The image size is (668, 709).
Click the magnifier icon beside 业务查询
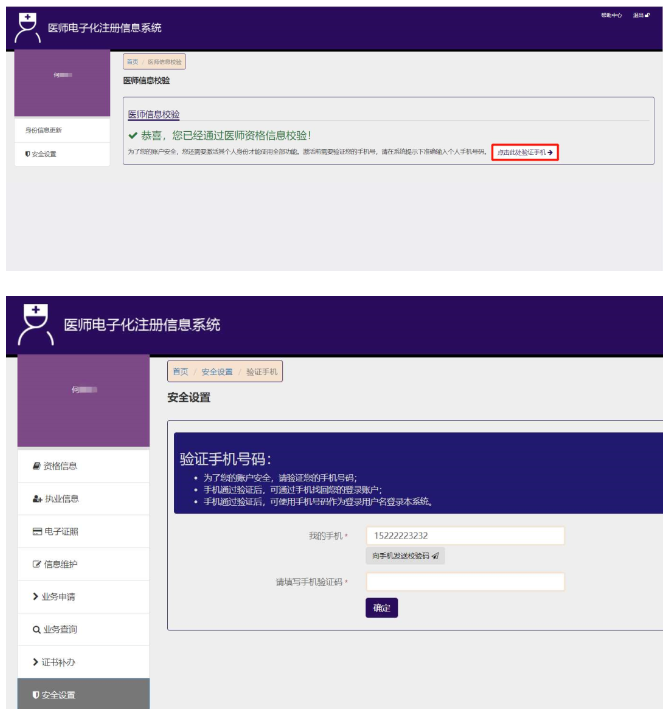click(37, 630)
